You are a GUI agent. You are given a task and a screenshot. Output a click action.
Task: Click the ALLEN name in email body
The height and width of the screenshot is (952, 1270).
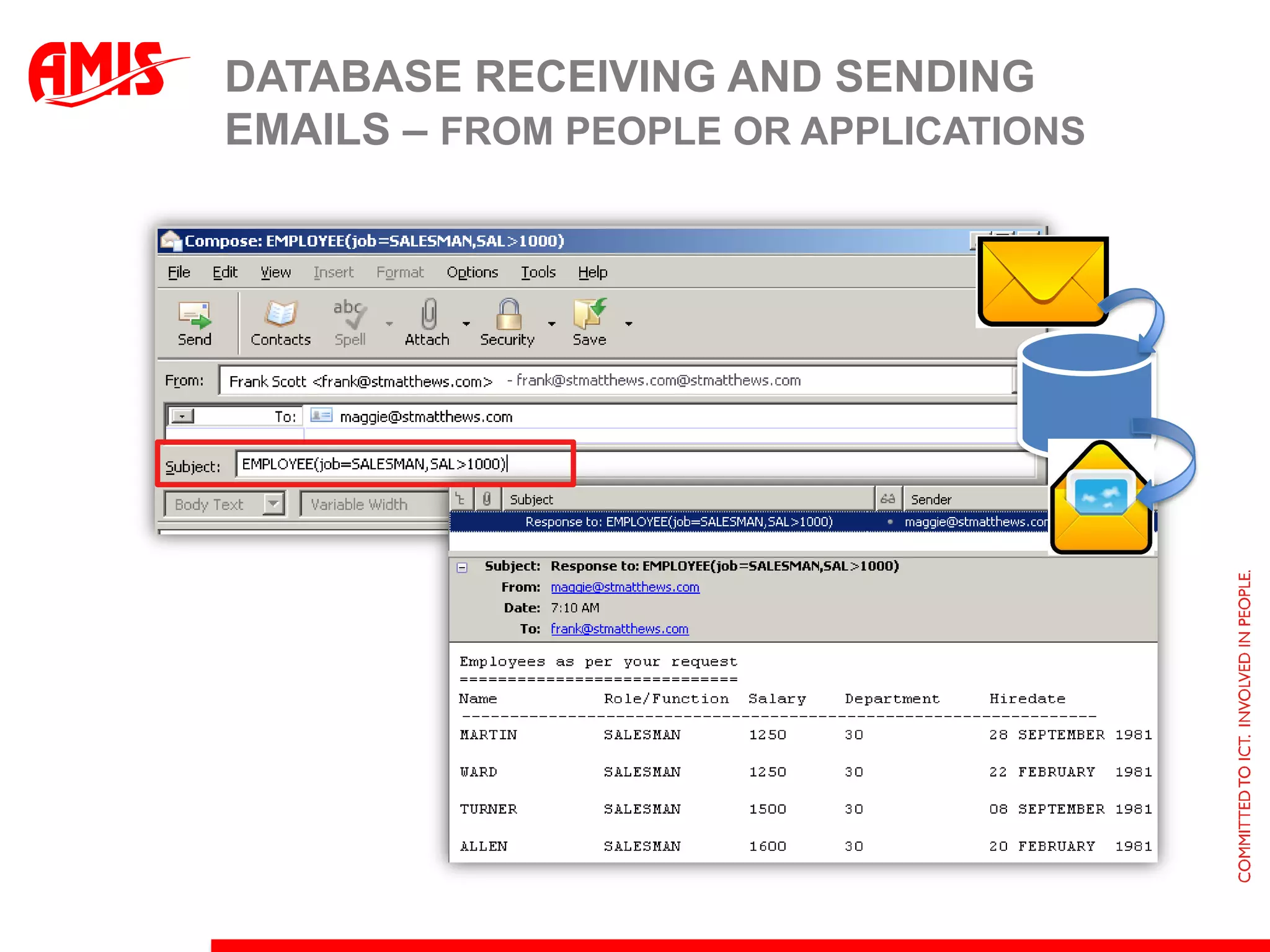coord(483,846)
